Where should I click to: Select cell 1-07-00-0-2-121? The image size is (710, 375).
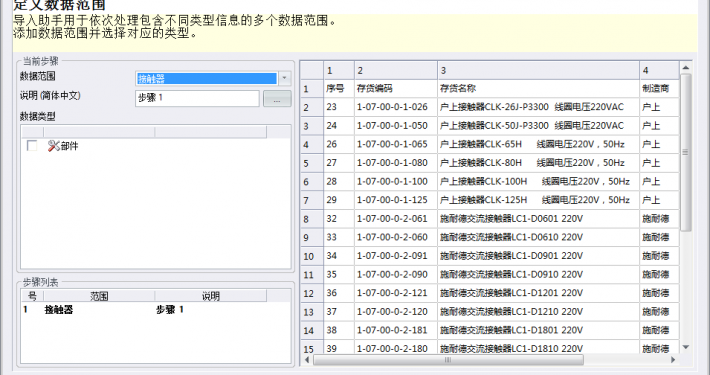pyautogui.click(x=396, y=293)
